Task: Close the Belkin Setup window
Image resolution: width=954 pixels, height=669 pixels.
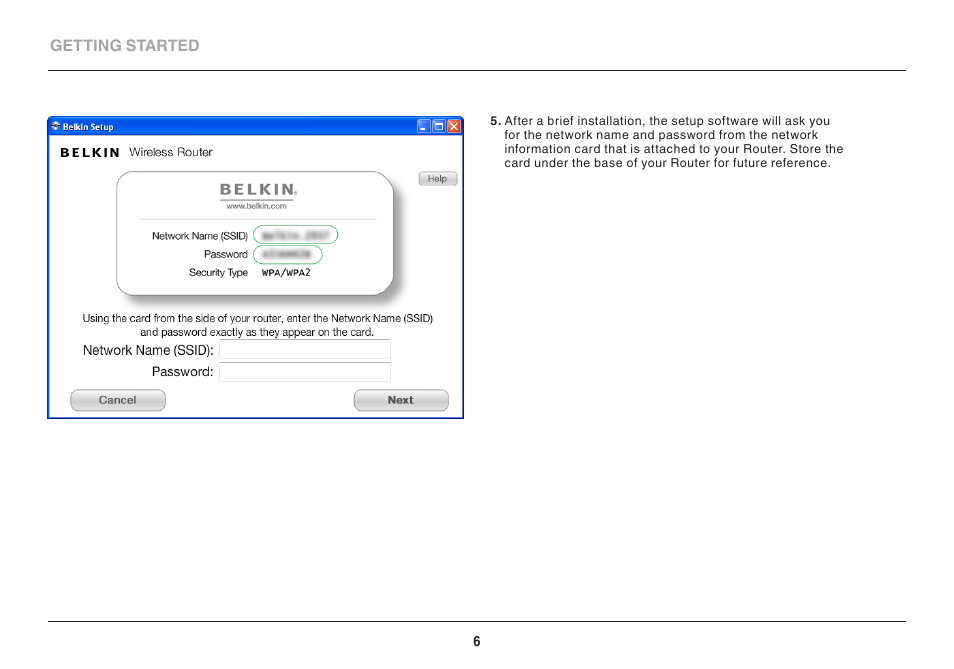Action: point(454,127)
